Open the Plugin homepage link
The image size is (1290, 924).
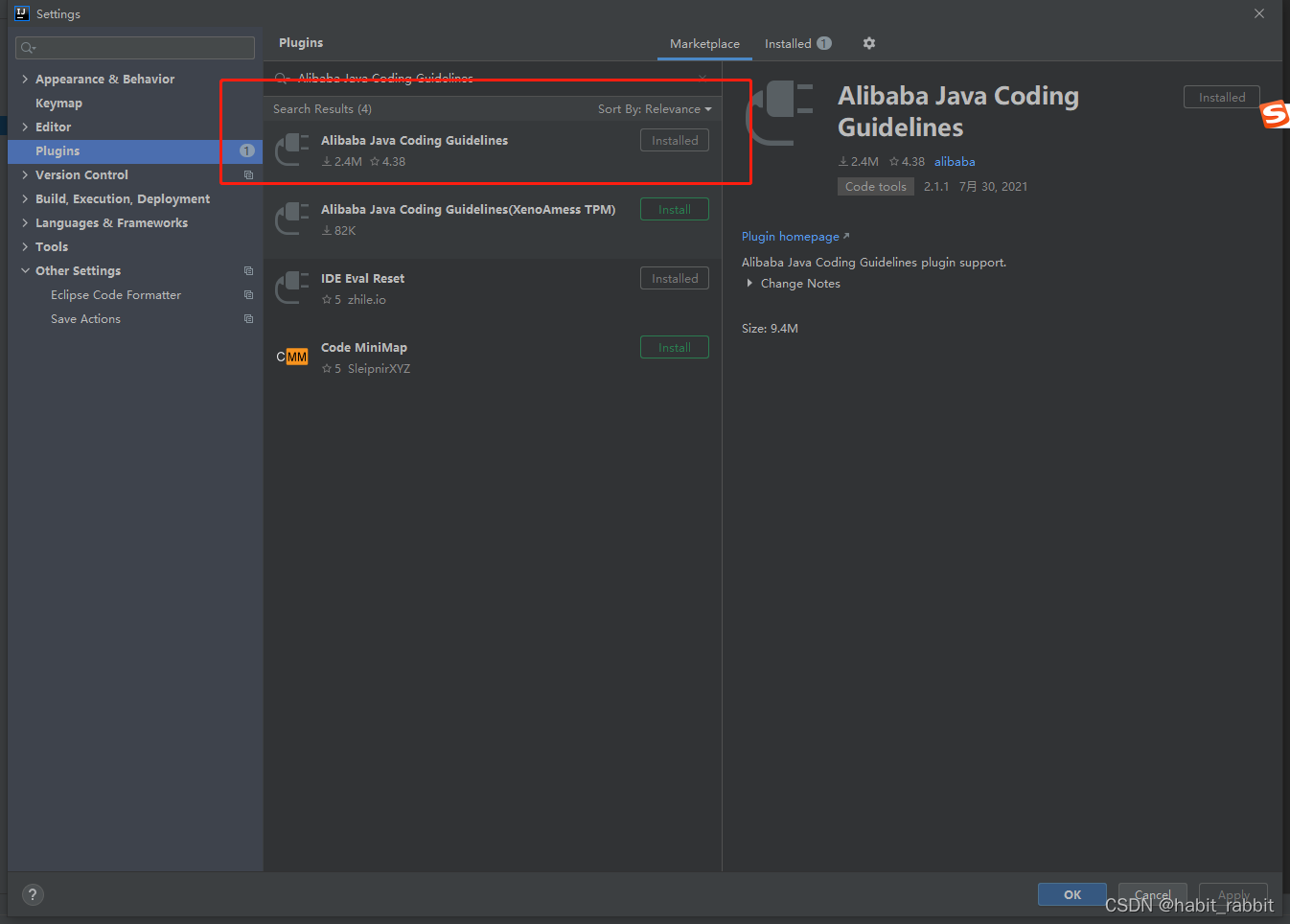click(x=790, y=236)
